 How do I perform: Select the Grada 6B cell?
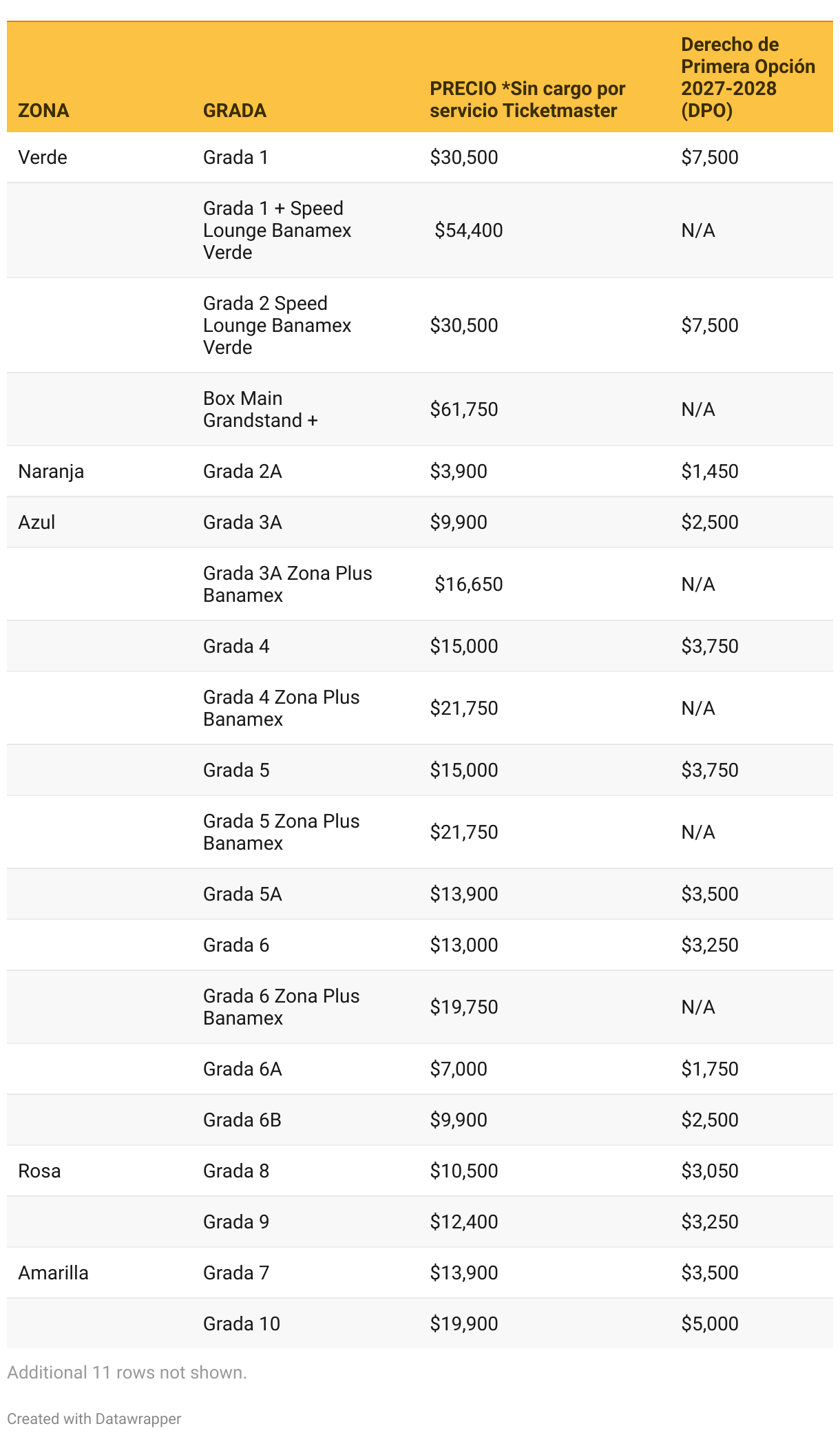[x=242, y=1120]
